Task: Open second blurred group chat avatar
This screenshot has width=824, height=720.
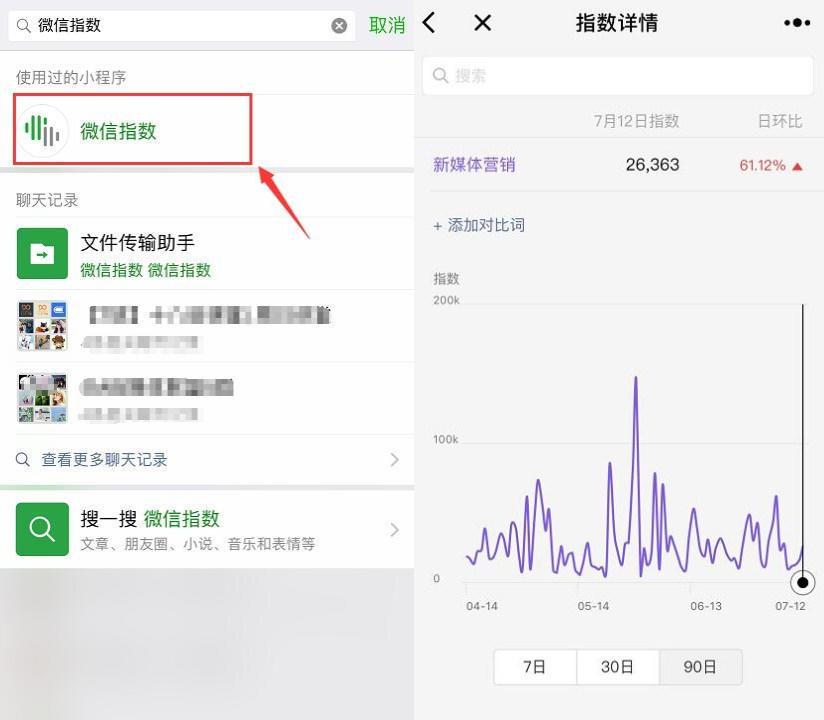Action: (x=43, y=398)
